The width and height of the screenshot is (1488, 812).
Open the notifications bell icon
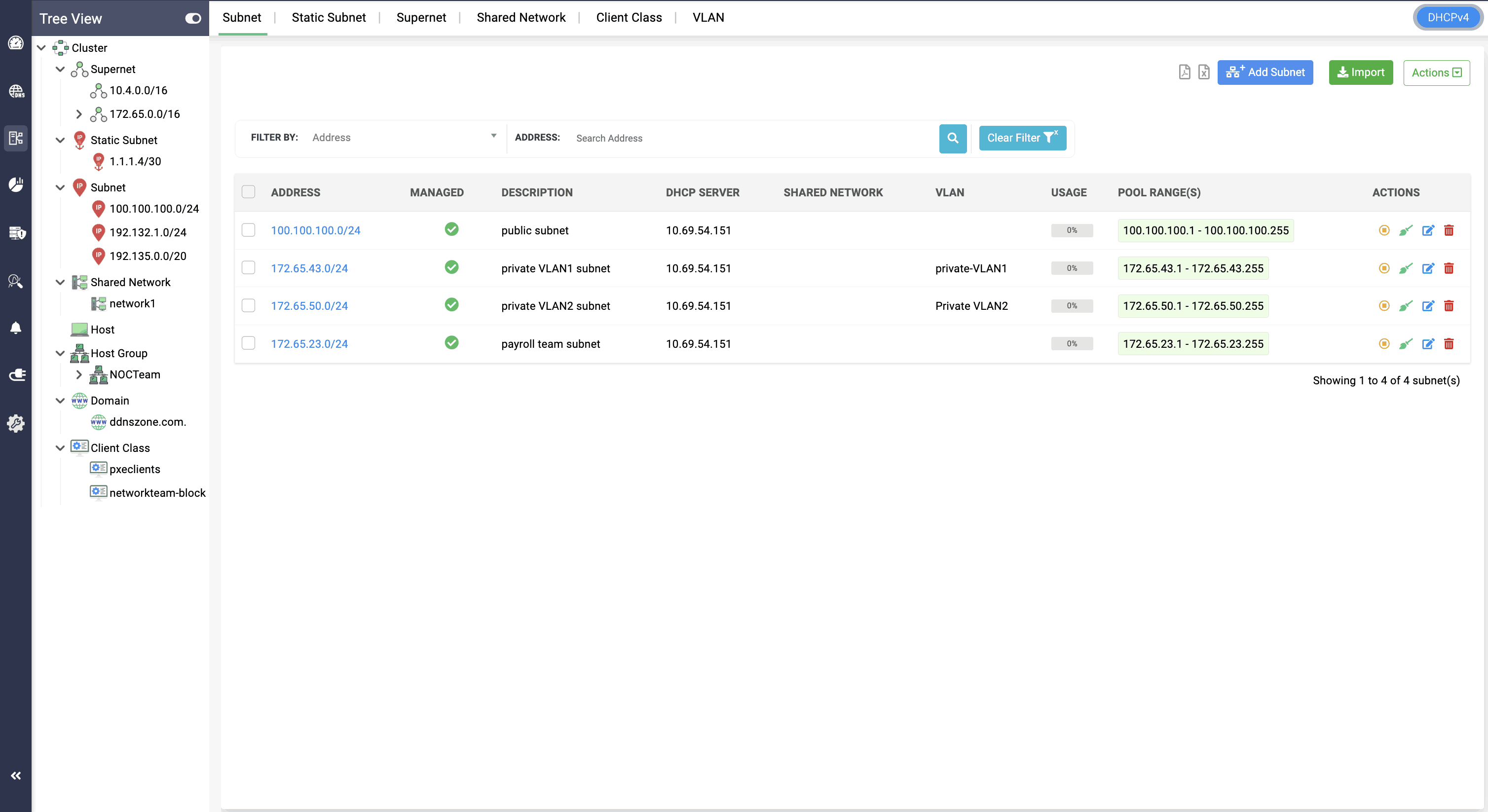(x=16, y=328)
